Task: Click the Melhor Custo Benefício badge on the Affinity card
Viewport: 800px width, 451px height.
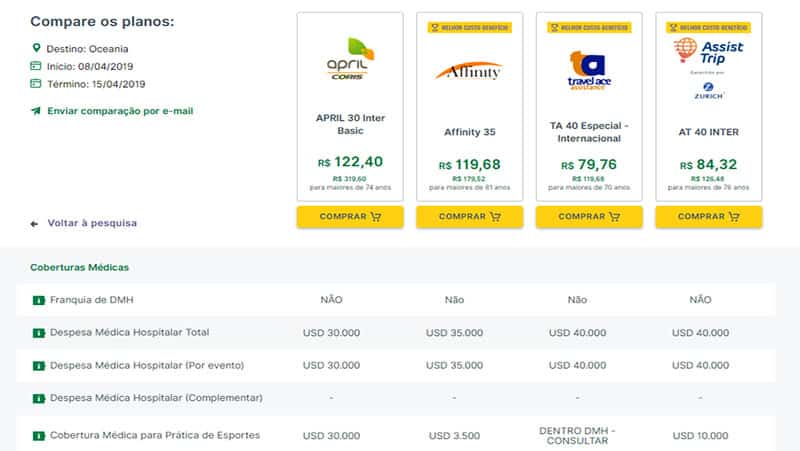Action: (469, 28)
